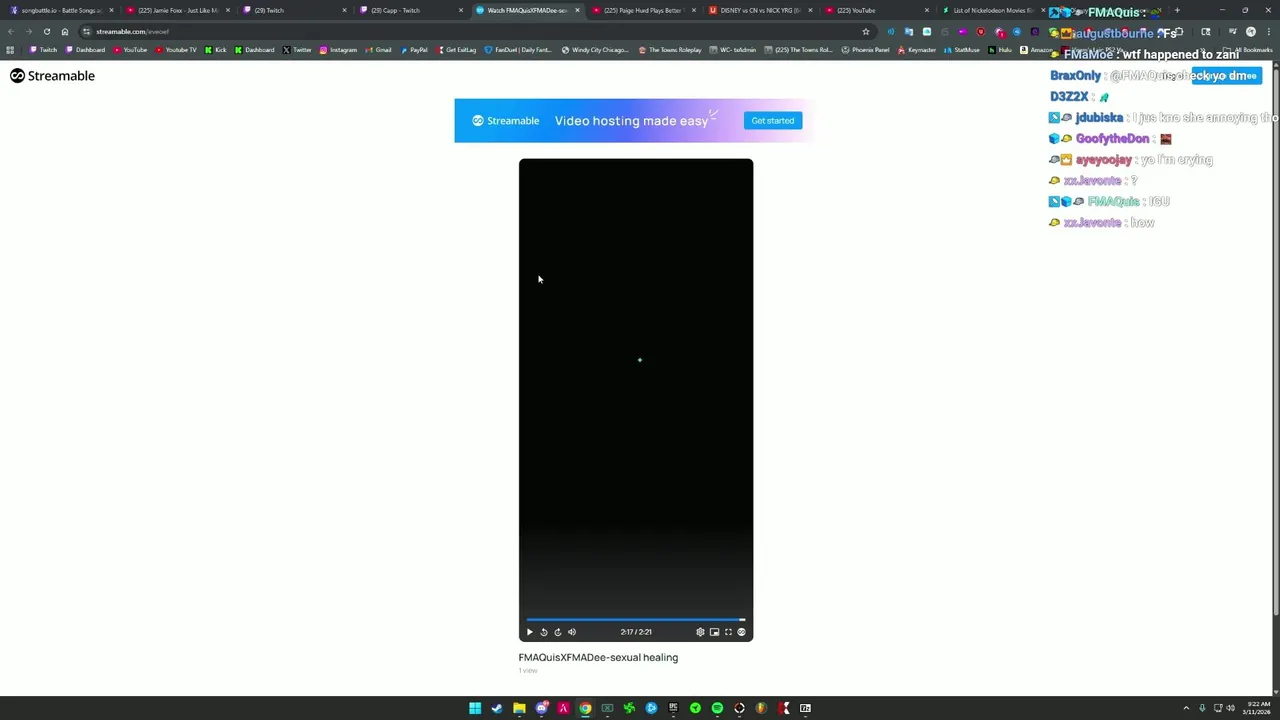This screenshot has width=1280, height=720.
Task: Open Google Chrome from the taskbar
Action: (585, 708)
